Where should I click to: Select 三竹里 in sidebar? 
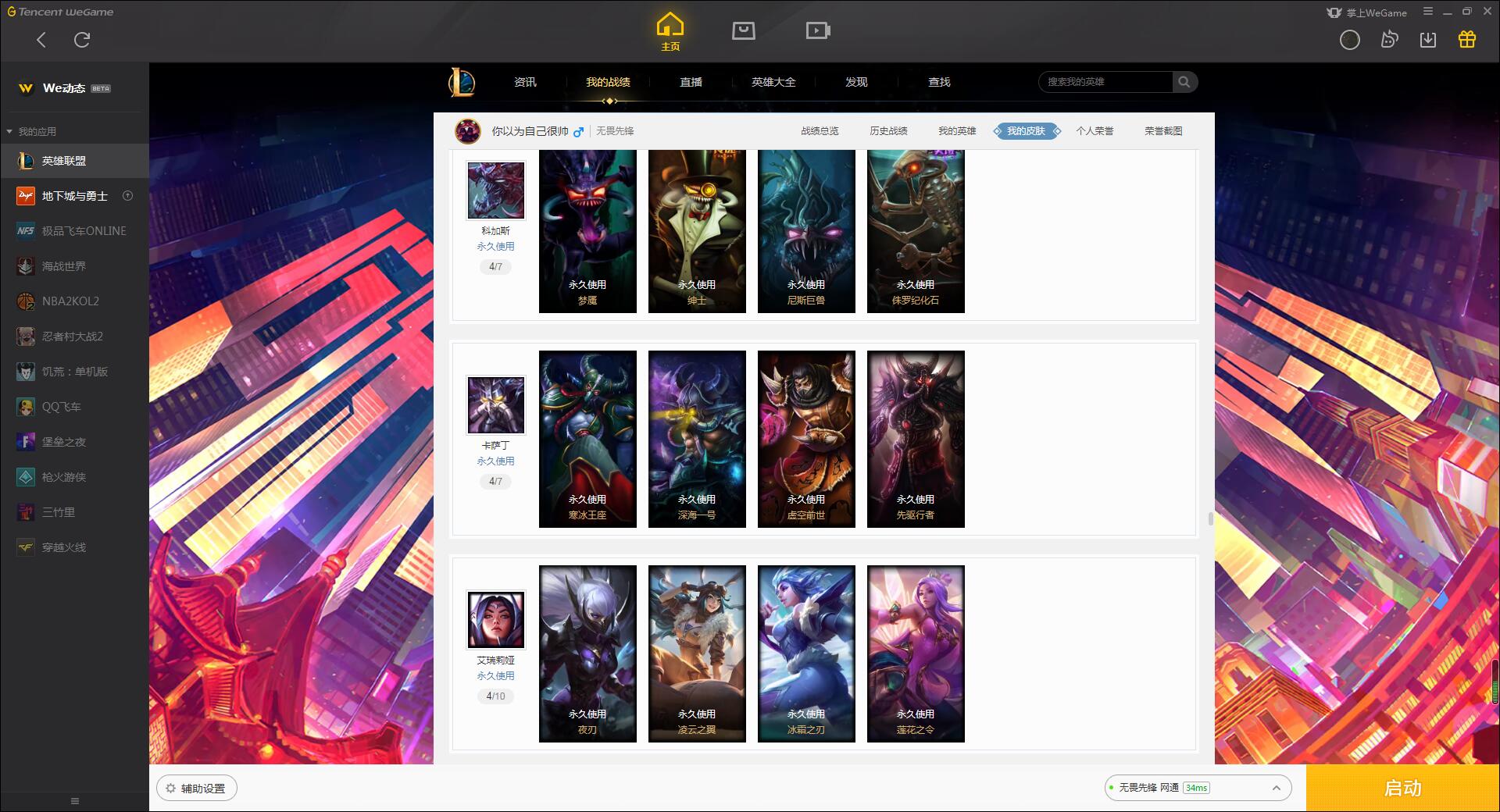pos(74,512)
